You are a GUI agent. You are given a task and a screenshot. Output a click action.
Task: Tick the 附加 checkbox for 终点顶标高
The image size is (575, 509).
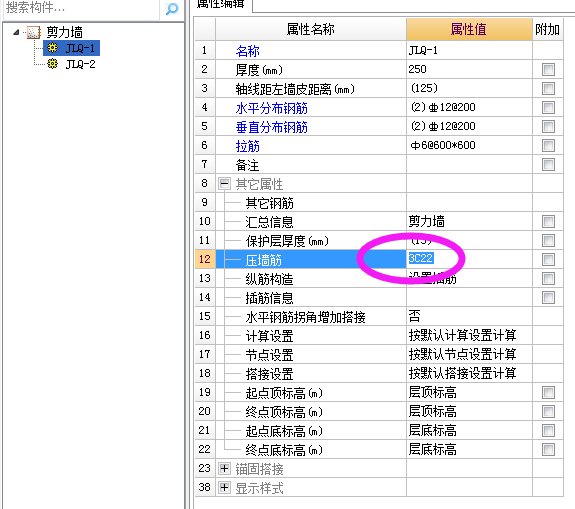548,411
